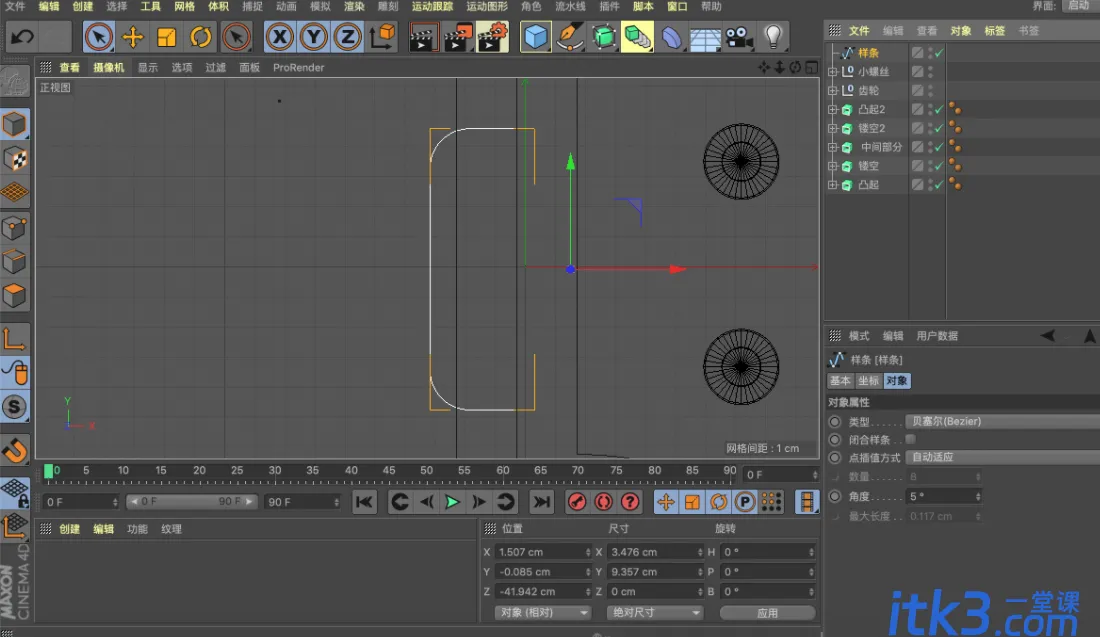Open the 运动图形 menu
Image resolution: width=1100 pixels, height=637 pixels.
[487, 6]
